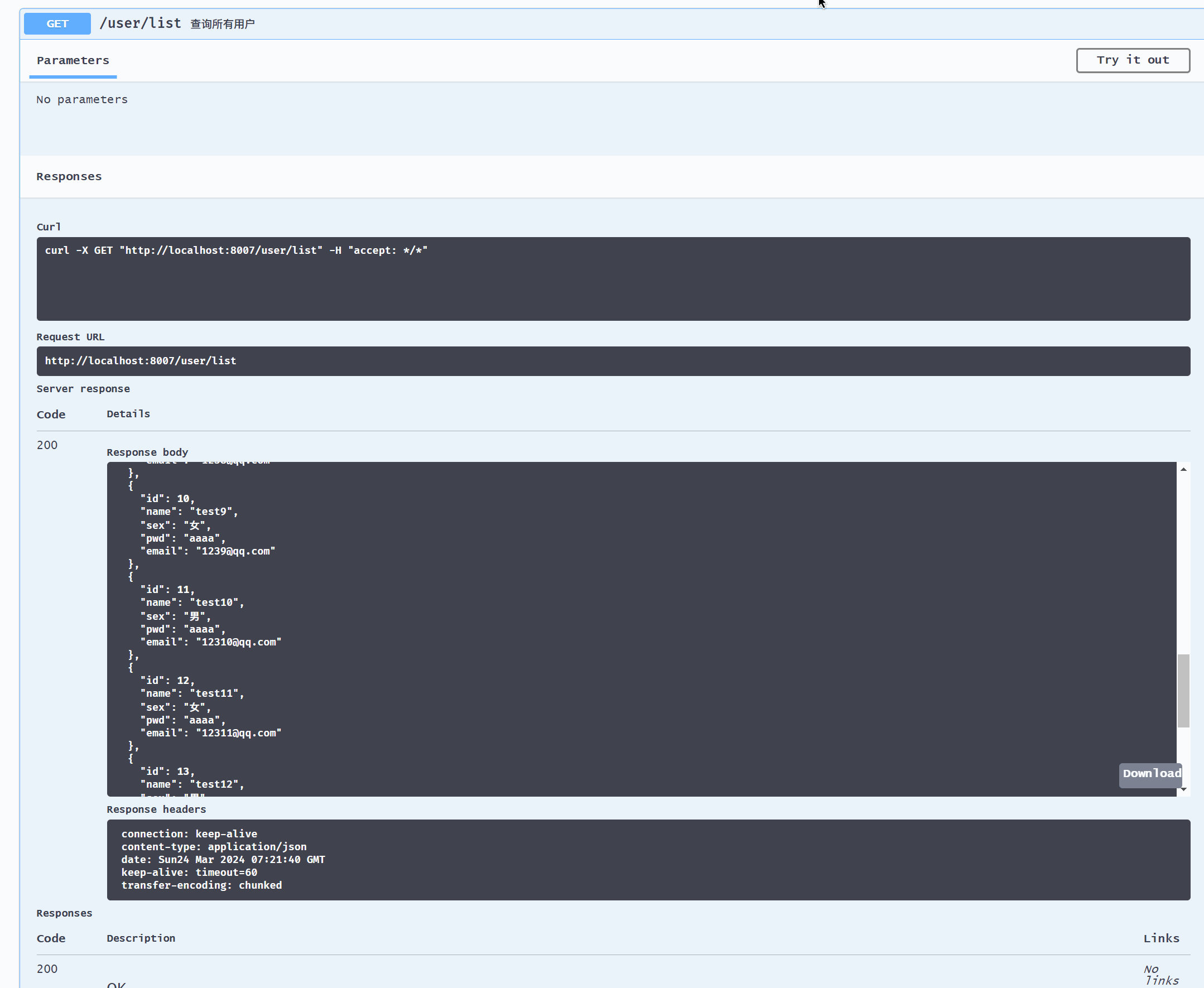Download the response body
The width and height of the screenshot is (1204, 988).
click(x=1150, y=774)
